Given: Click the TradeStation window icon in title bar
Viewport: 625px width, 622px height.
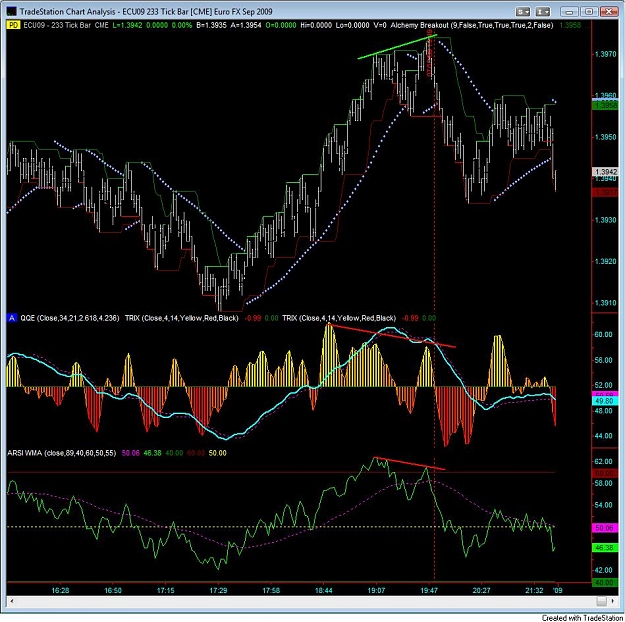Looking at the screenshot, I should pyautogui.click(x=11, y=11).
